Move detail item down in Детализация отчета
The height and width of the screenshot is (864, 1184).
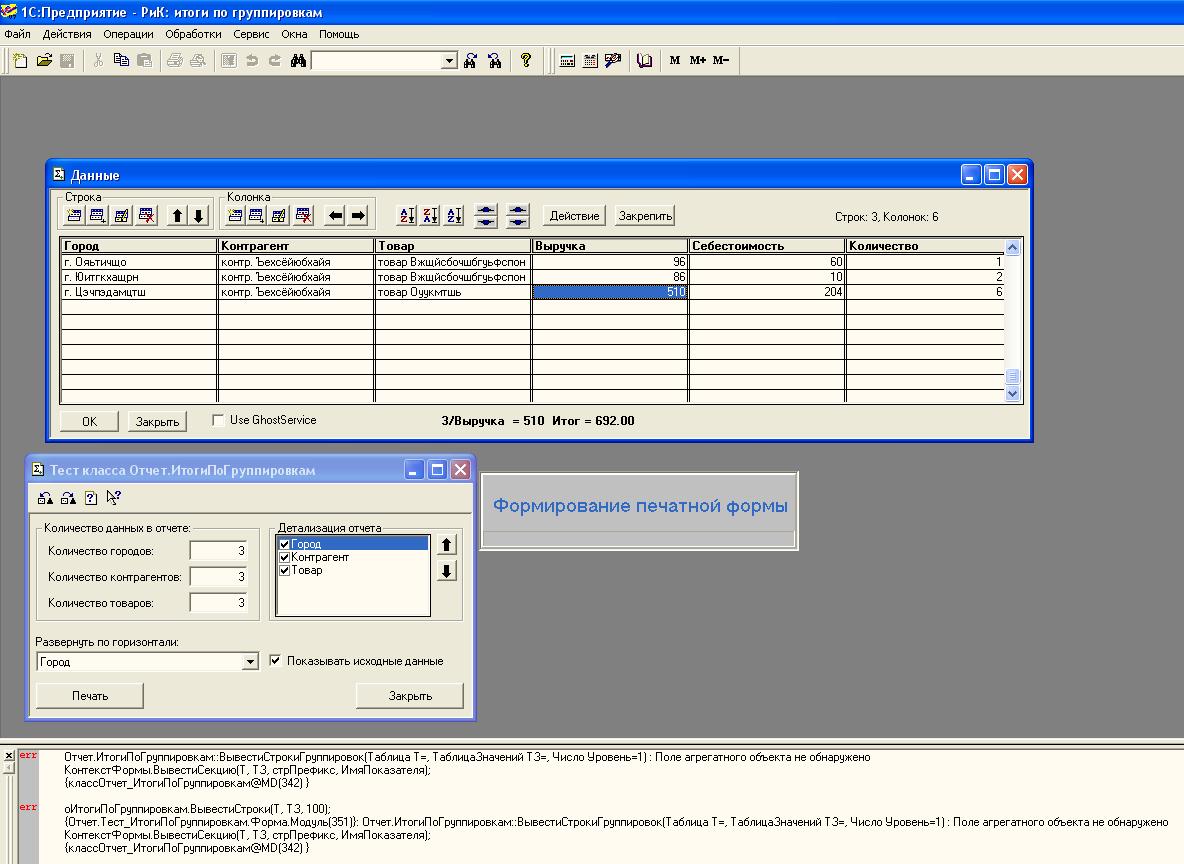point(447,571)
